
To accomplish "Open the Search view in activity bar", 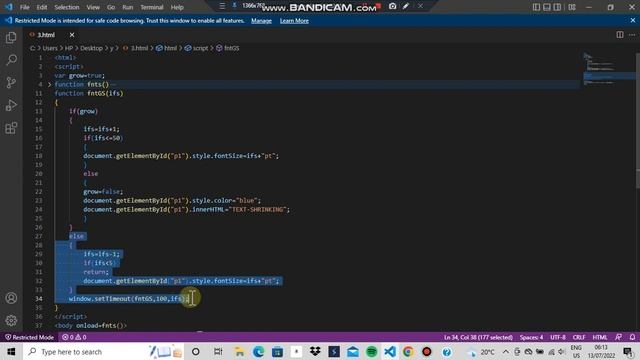I will click(11, 60).
